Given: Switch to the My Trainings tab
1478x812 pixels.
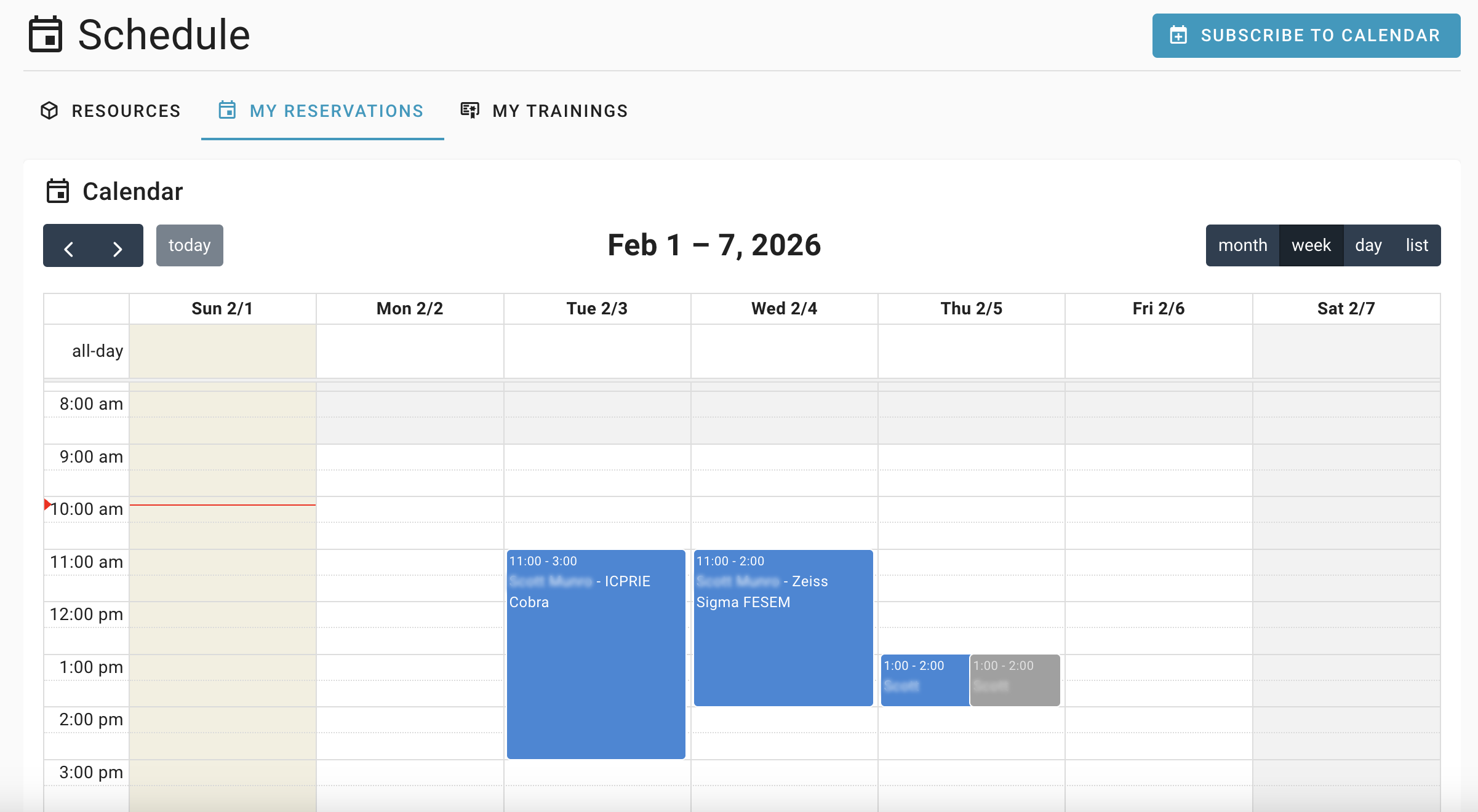Looking at the screenshot, I should [x=544, y=111].
